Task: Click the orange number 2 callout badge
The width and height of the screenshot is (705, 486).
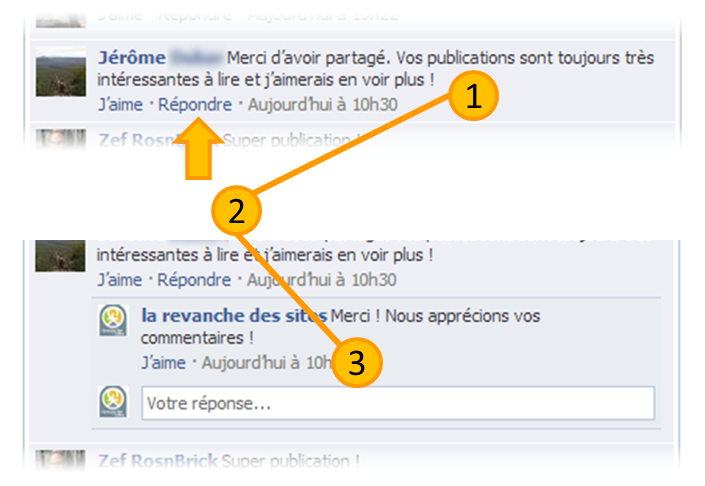Action: (236, 211)
